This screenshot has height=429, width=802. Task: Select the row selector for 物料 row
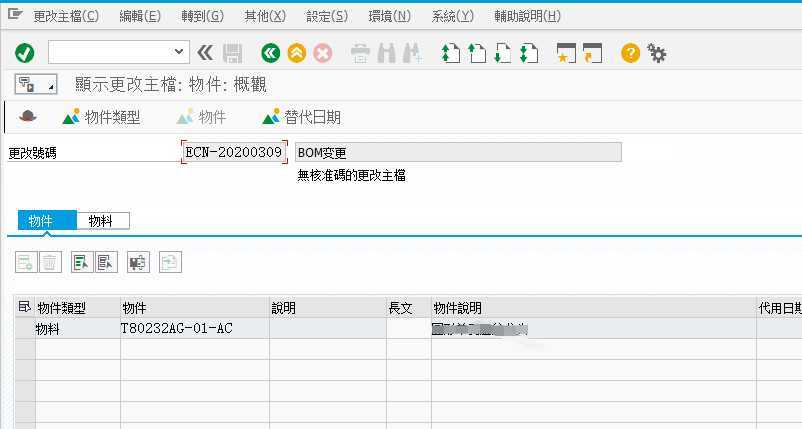25,328
